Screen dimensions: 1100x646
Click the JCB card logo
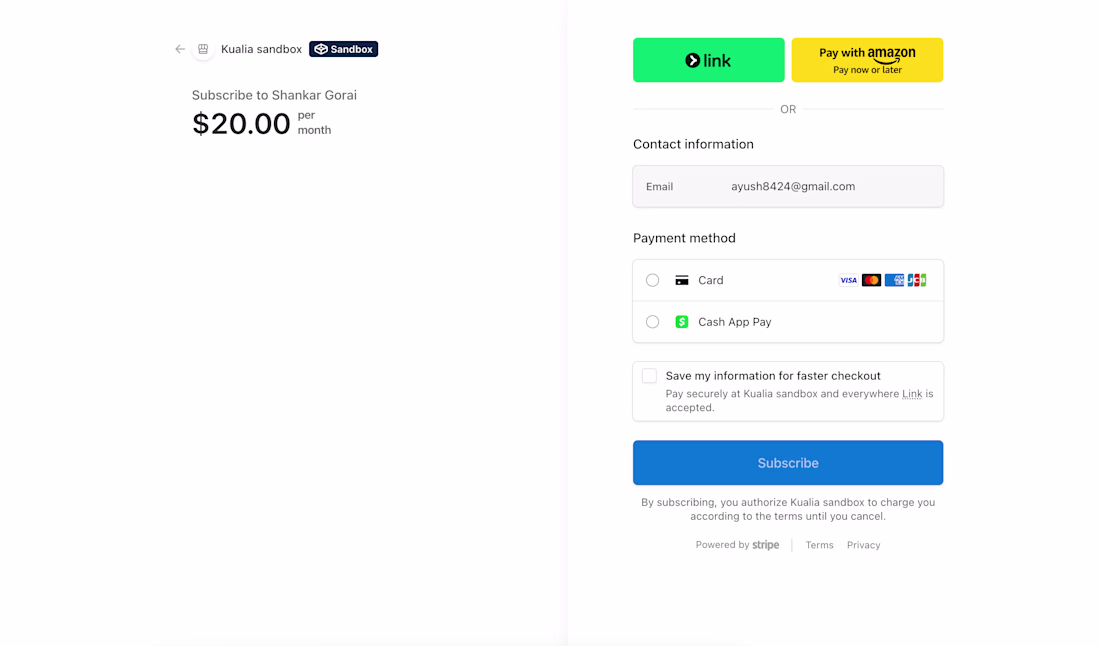[917, 281]
